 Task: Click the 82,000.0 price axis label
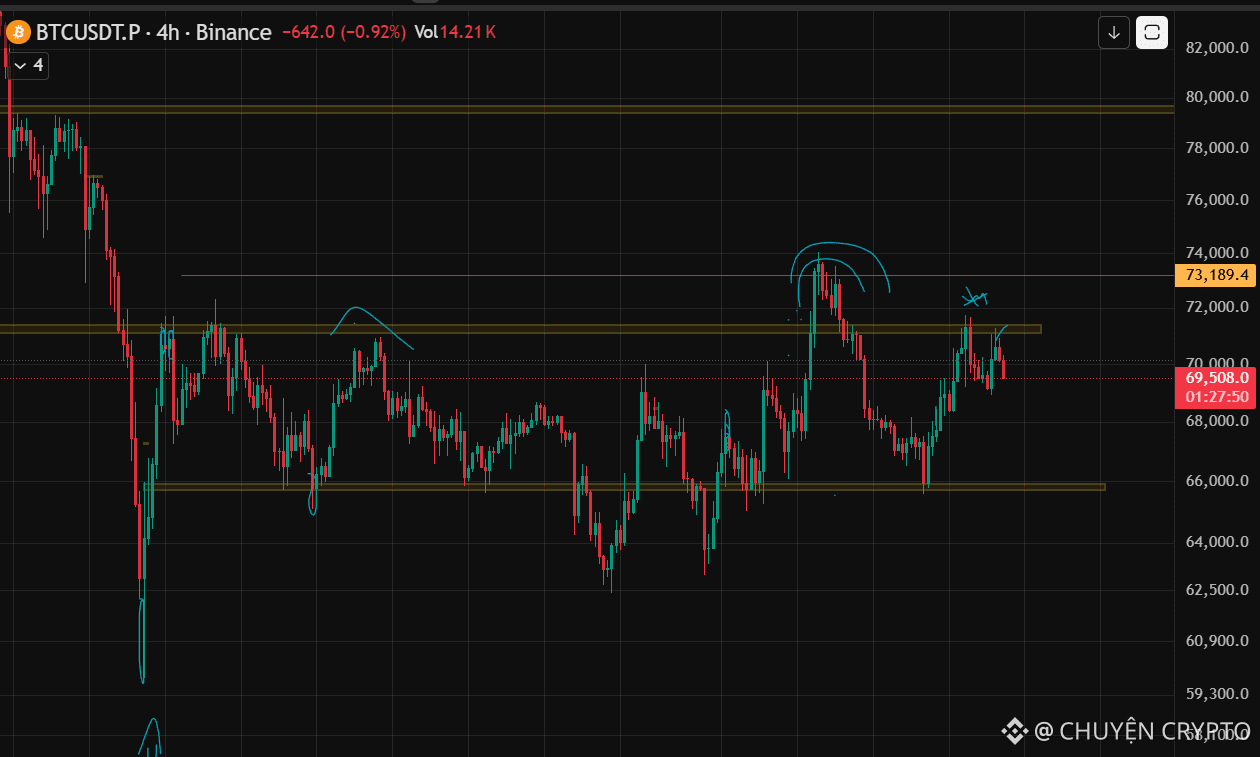coord(1216,47)
